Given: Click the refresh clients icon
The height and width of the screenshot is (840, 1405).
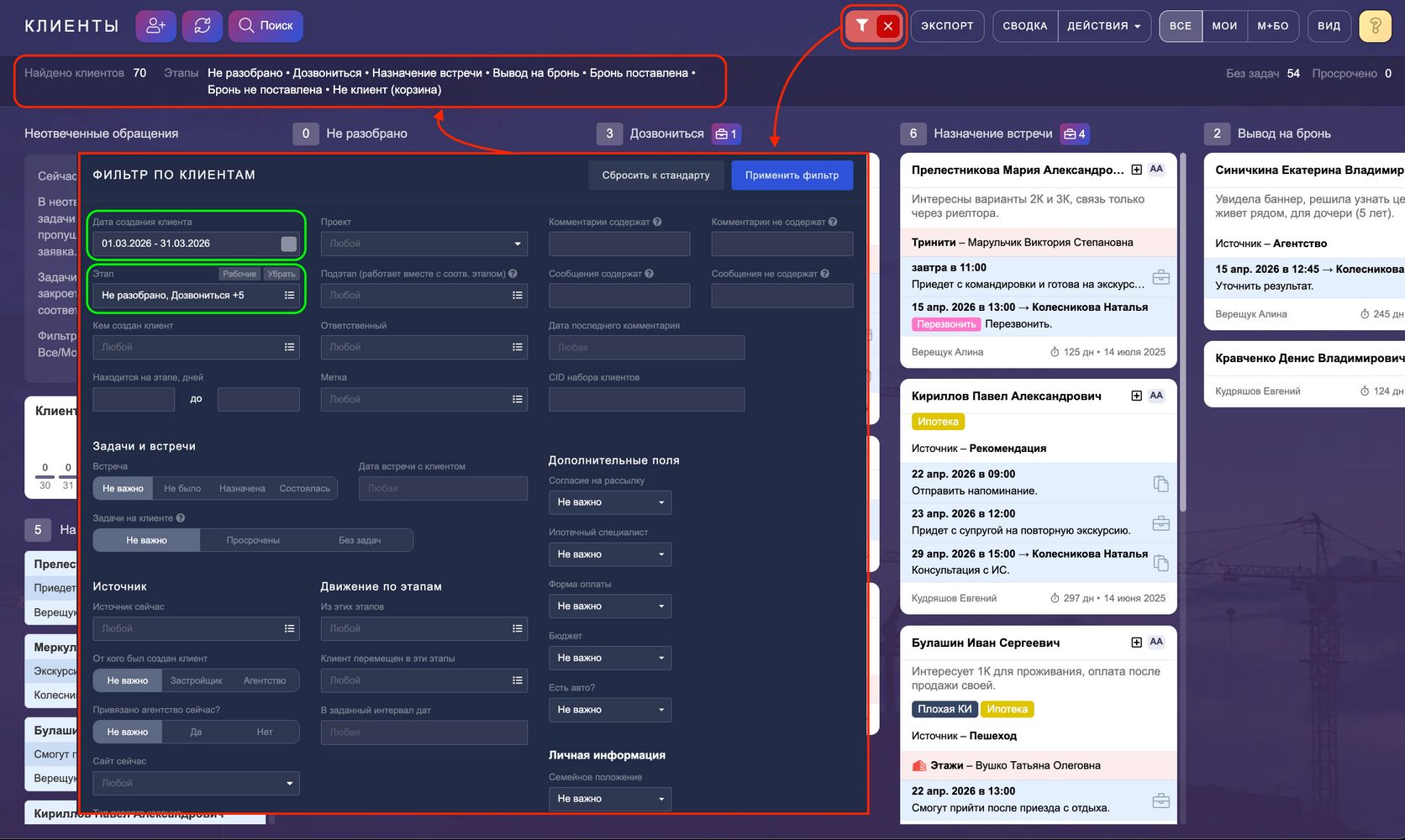Looking at the screenshot, I should (x=203, y=26).
